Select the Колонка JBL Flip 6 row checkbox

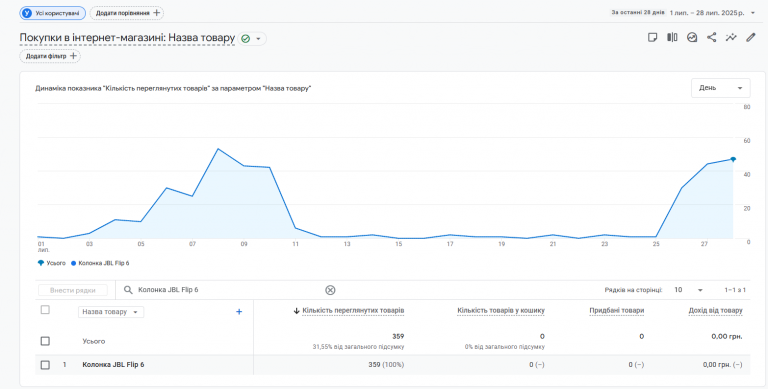tap(45, 365)
